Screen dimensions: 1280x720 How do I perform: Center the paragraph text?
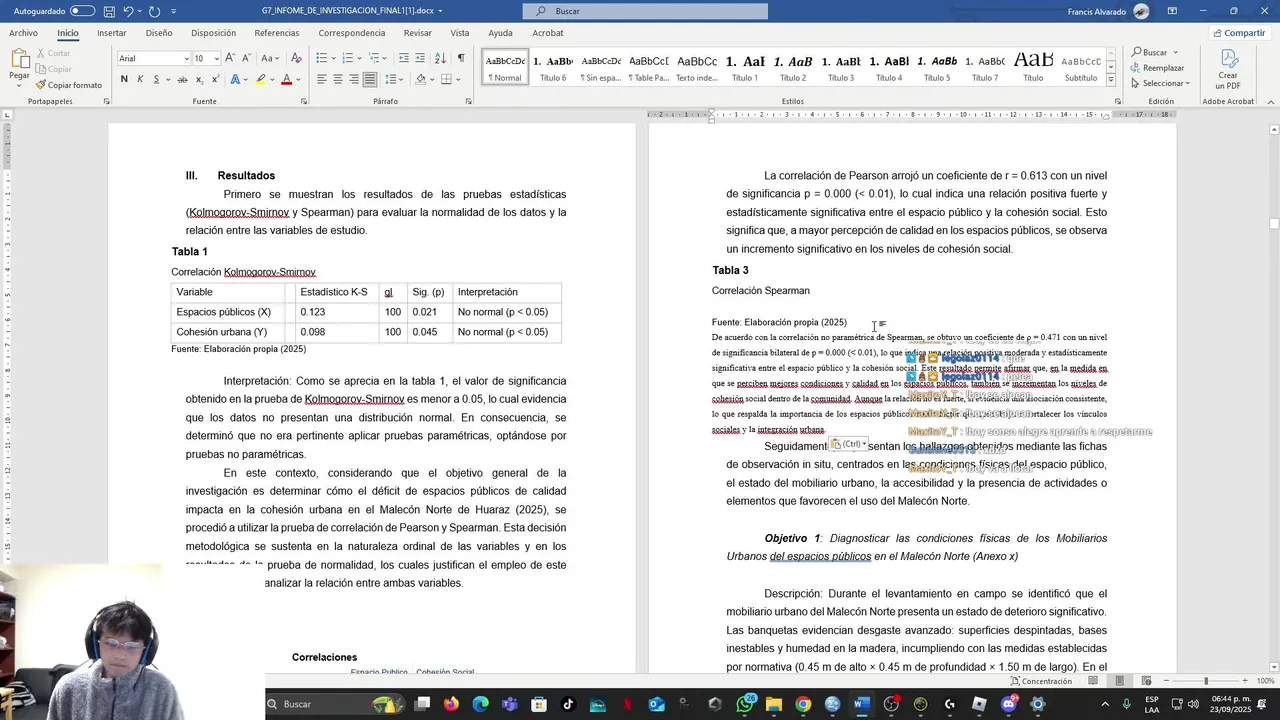338,79
